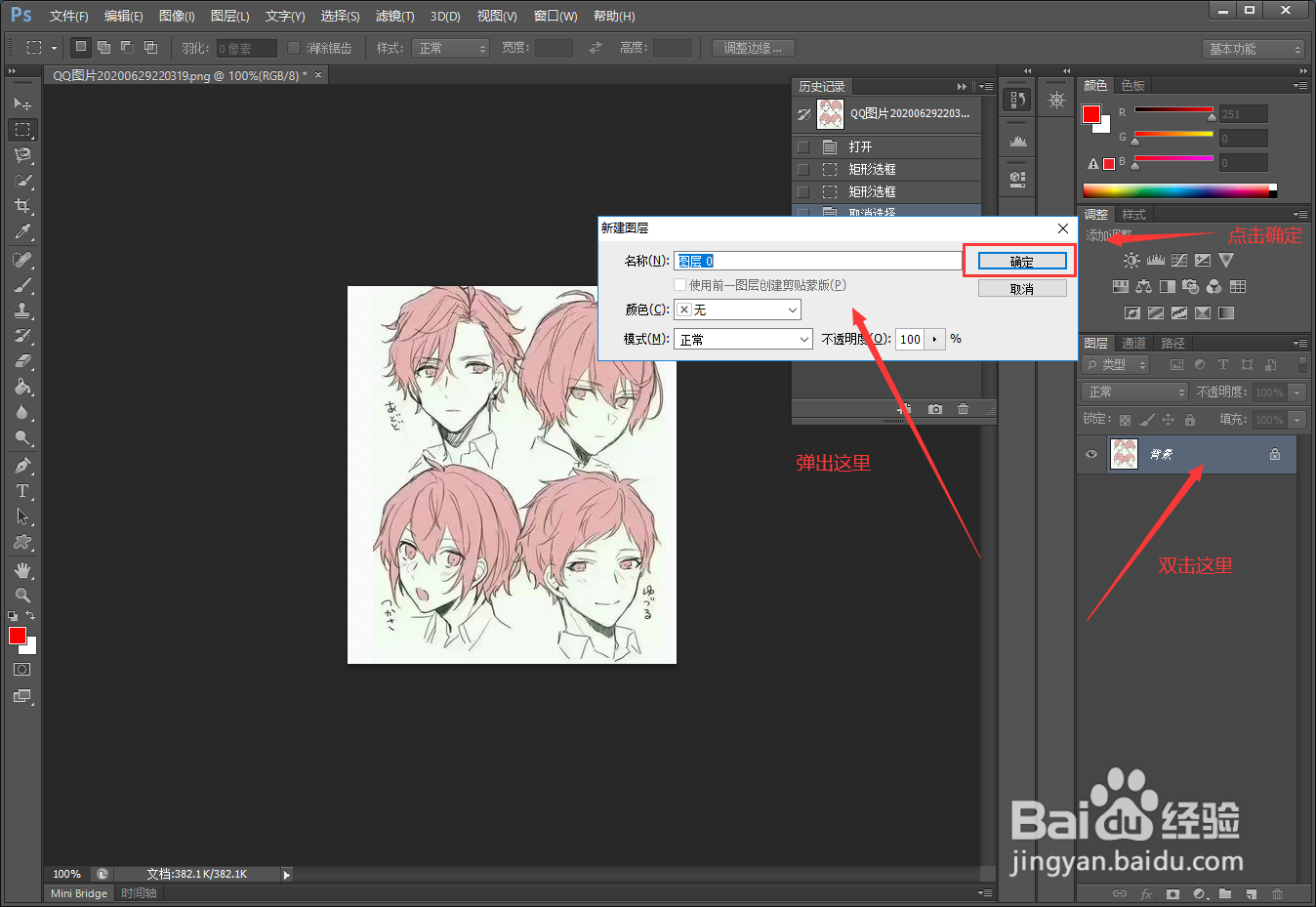Select the Eraser tool
Image resolution: width=1316 pixels, height=907 pixels.
tap(22, 361)
